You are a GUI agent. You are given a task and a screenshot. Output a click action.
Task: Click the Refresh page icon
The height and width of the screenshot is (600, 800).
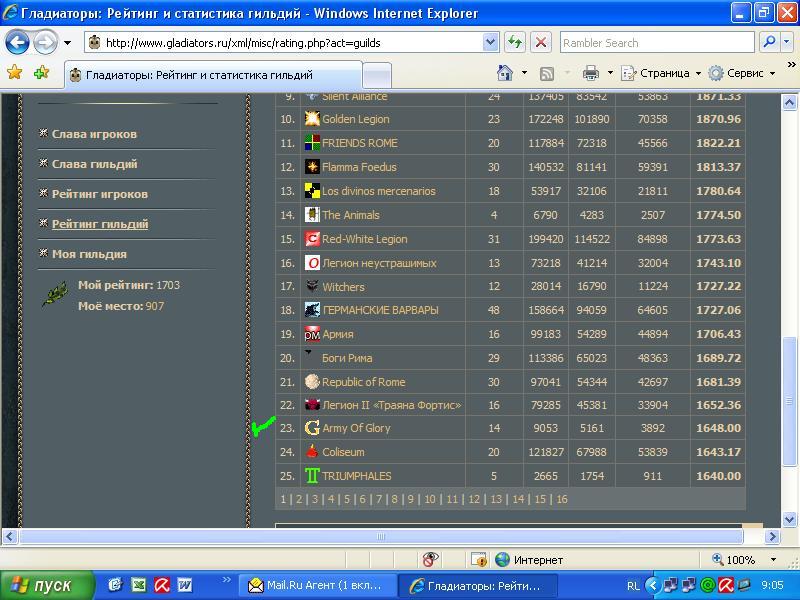click(x=515, y=42)
